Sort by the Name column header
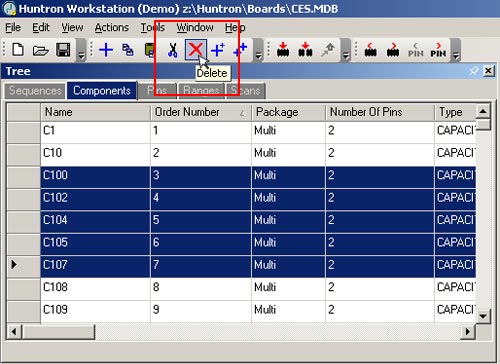 (x=96, y=112)
